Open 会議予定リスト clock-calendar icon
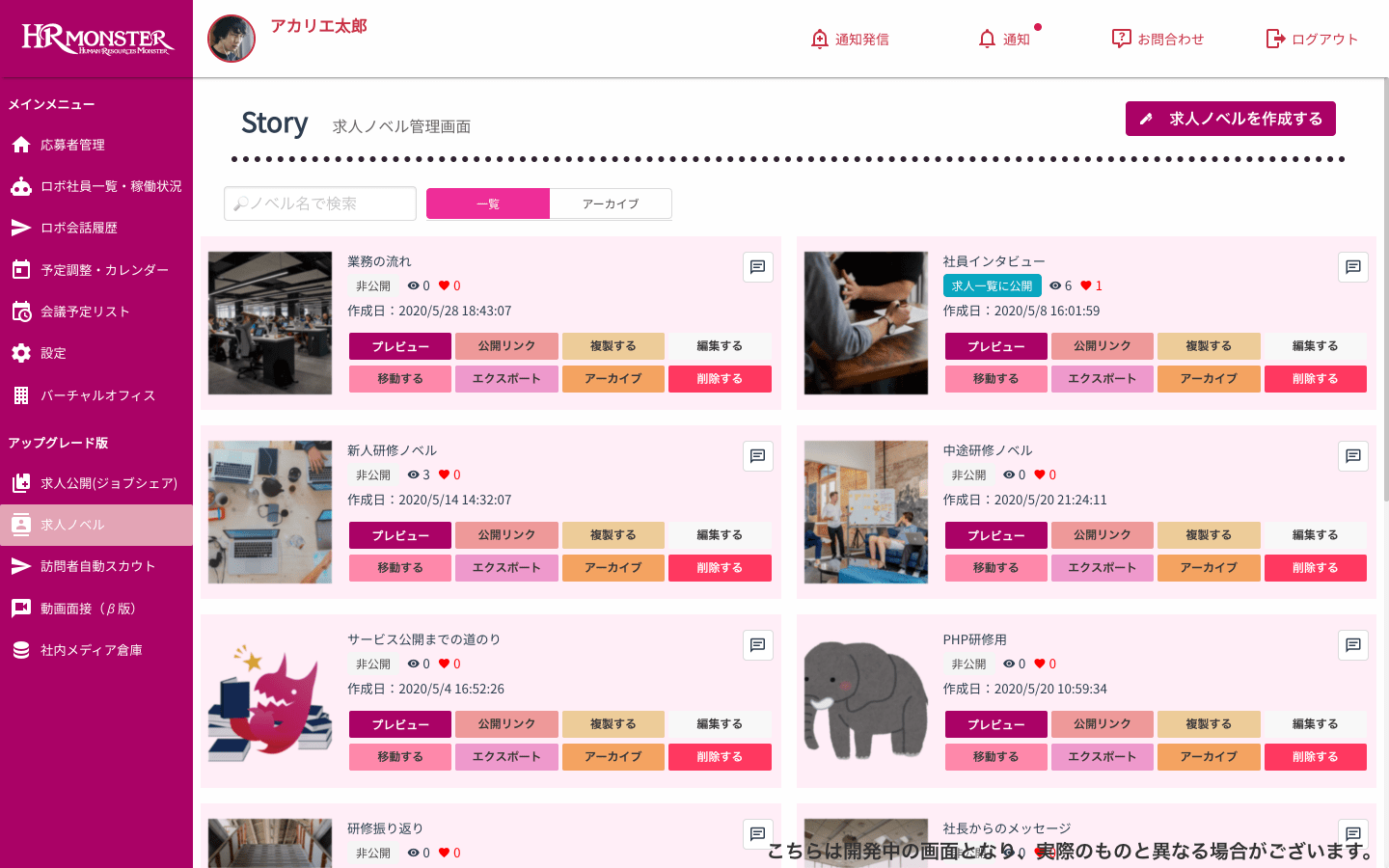Screen dimensions: 1389x868 tap(21, 312)
